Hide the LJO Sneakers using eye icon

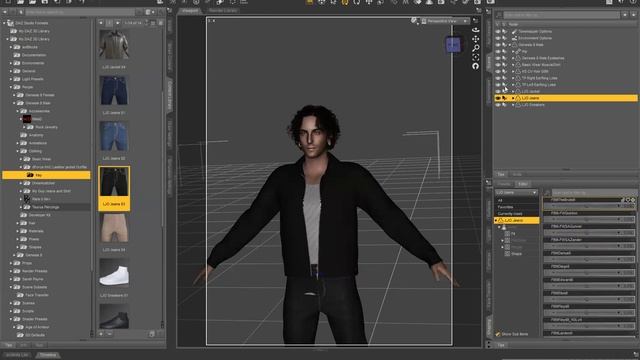pos(498,105)
